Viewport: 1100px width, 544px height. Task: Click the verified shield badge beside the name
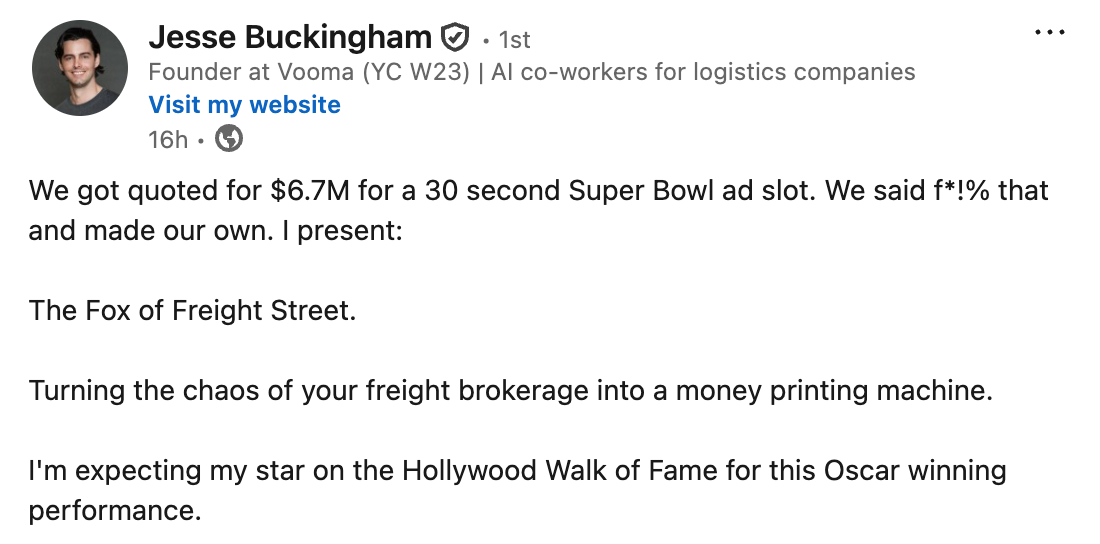click(455, 39)
